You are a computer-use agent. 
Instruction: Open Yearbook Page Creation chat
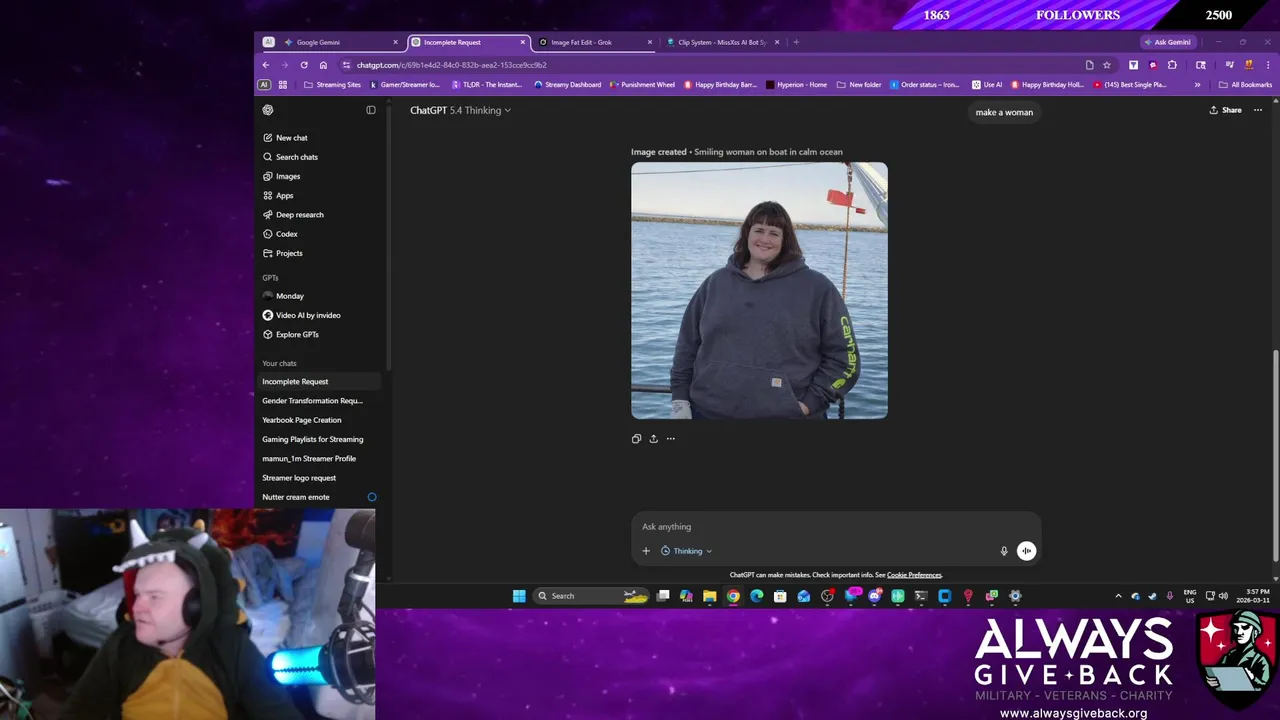(x=320, y=420)
